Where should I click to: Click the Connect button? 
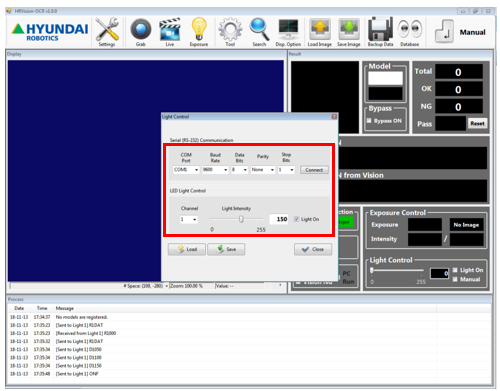tap(314, 170)
